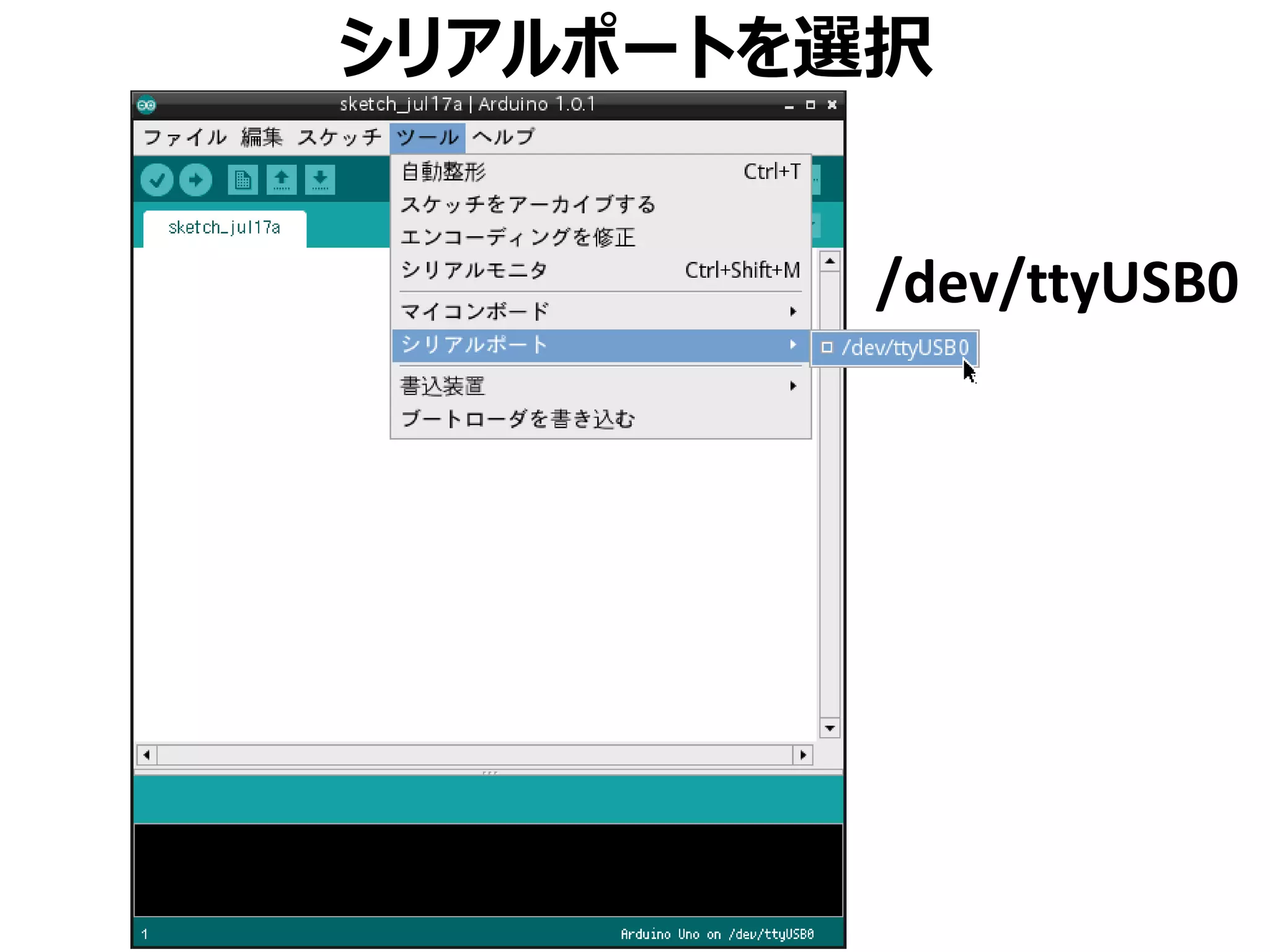Expand the シリアルポート submenu
The image size is (1270, 952).
tap(601, 345)
